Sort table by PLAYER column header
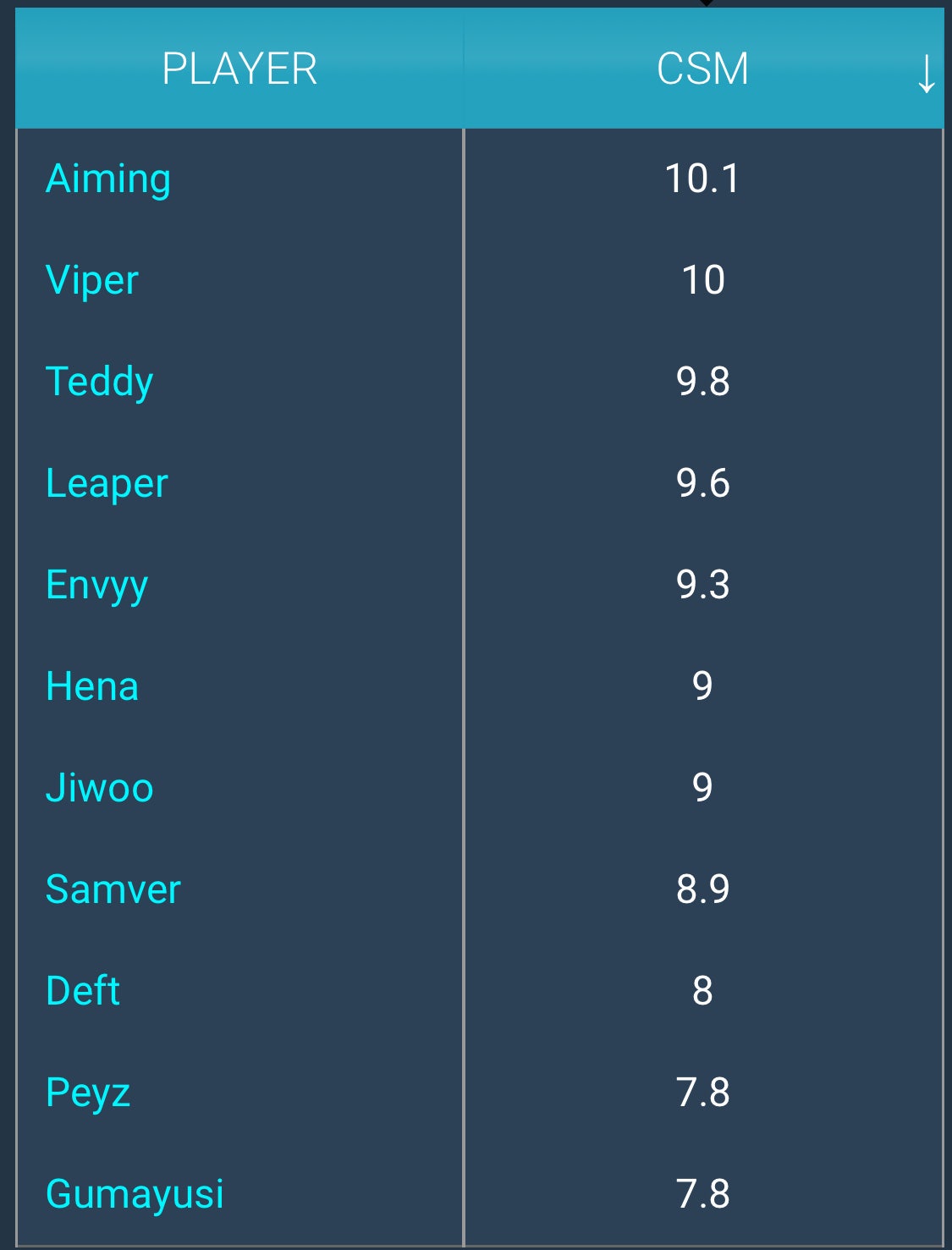This screenshot has width=952, height=1250. click(239, 69)
